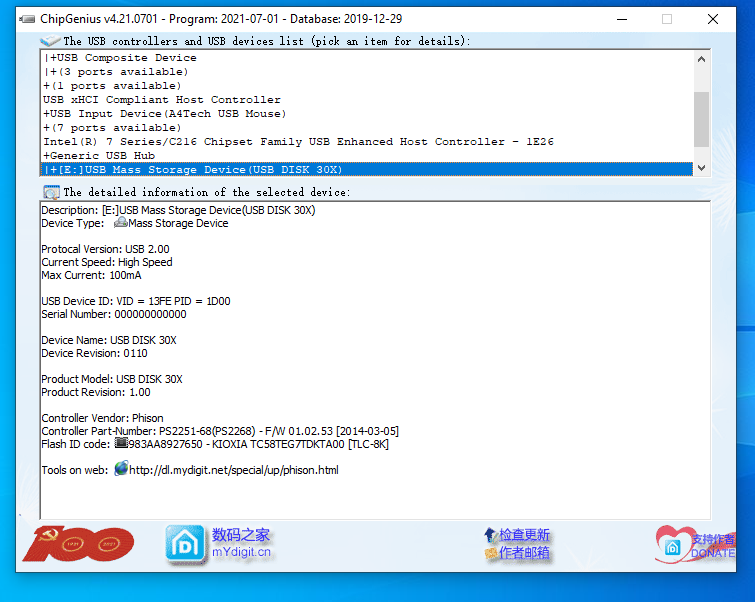Screen dimensions: 755x602
Task: Click the USB devices list header icon
Action: (x=50, y=40)
